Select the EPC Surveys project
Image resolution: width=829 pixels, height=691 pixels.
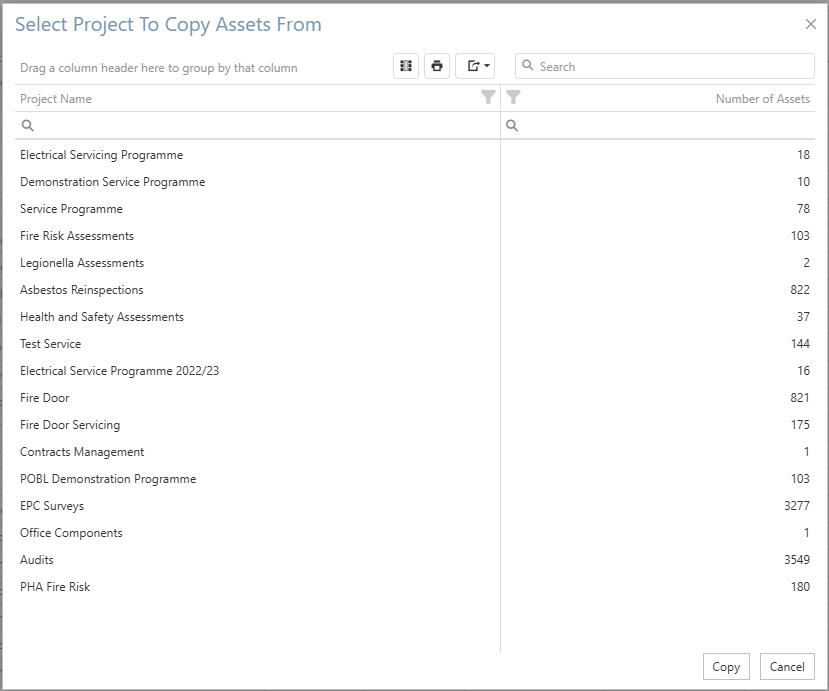(x=52, y=506)
